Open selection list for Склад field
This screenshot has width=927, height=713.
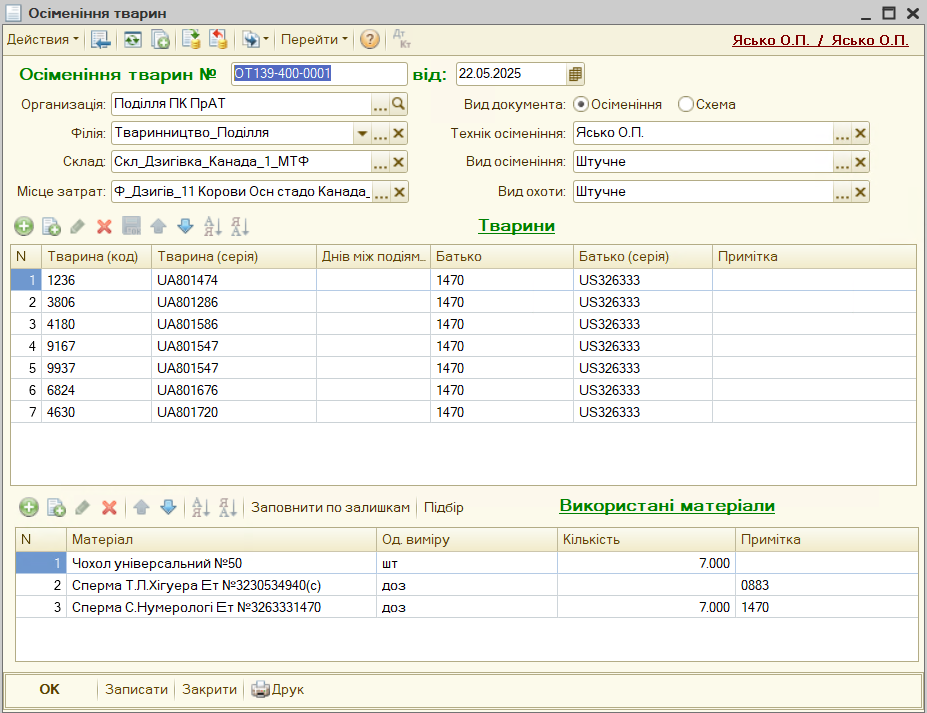click(x=380, y=163)
